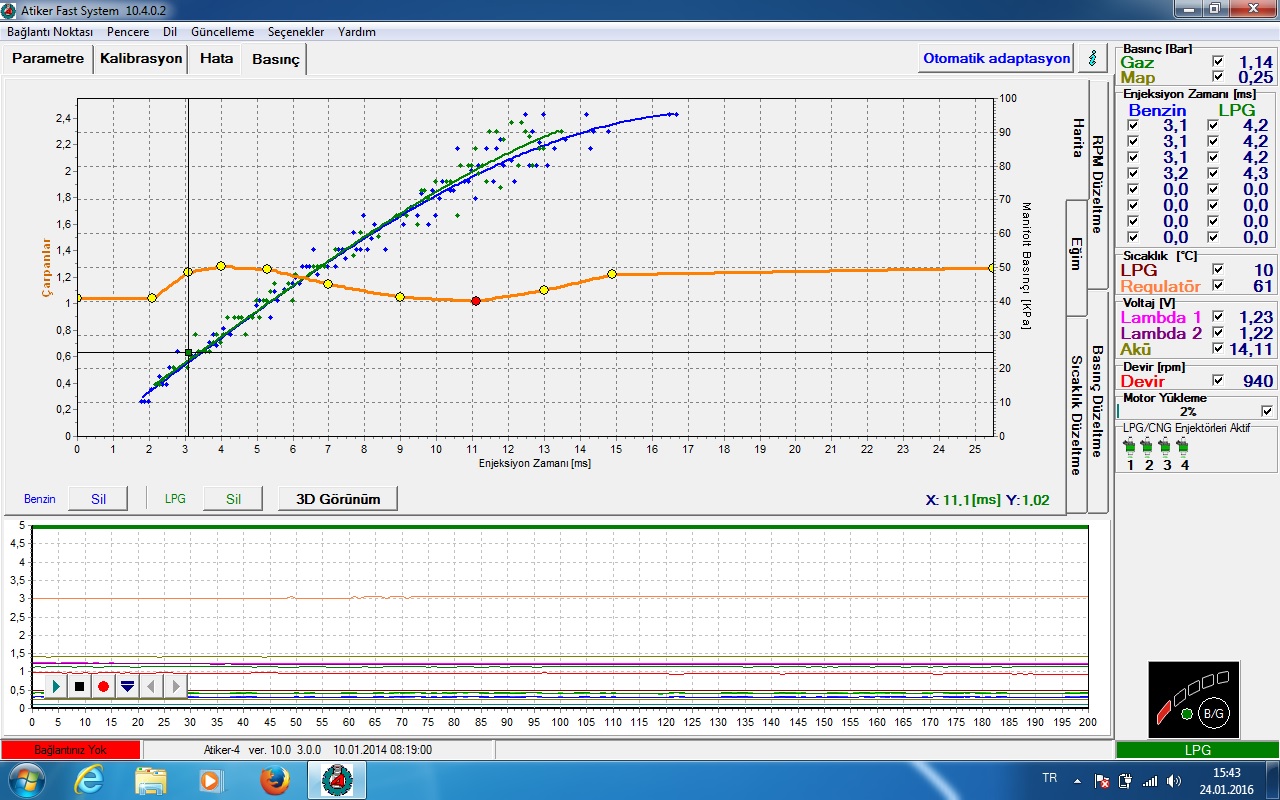Toggle the LPG temperature checkbox
This screenshot has height=800, width=1280.
[1217, 270]
